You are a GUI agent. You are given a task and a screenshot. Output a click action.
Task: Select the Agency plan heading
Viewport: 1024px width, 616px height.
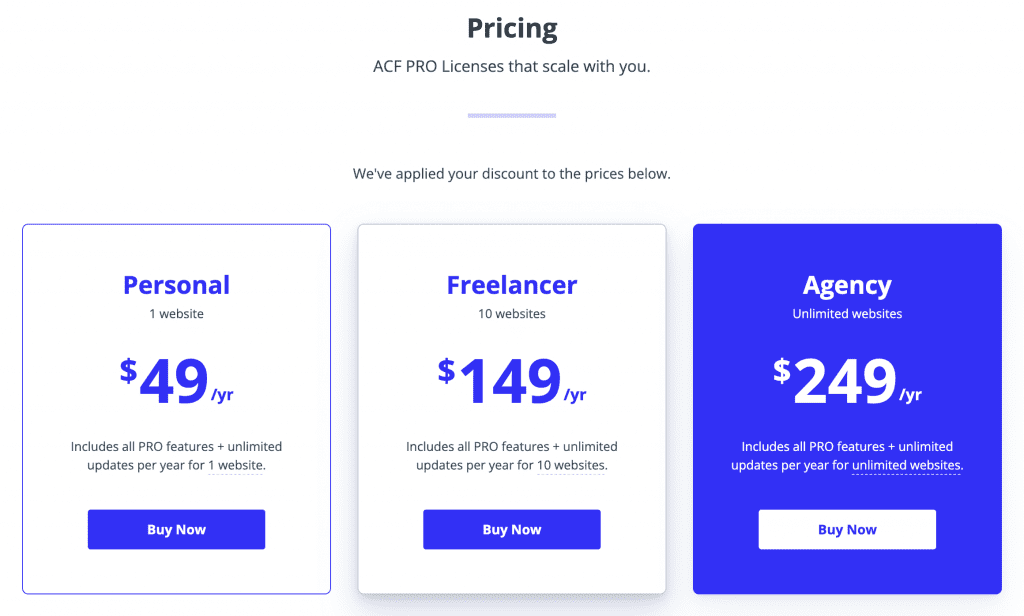click(x=847, y=285)
